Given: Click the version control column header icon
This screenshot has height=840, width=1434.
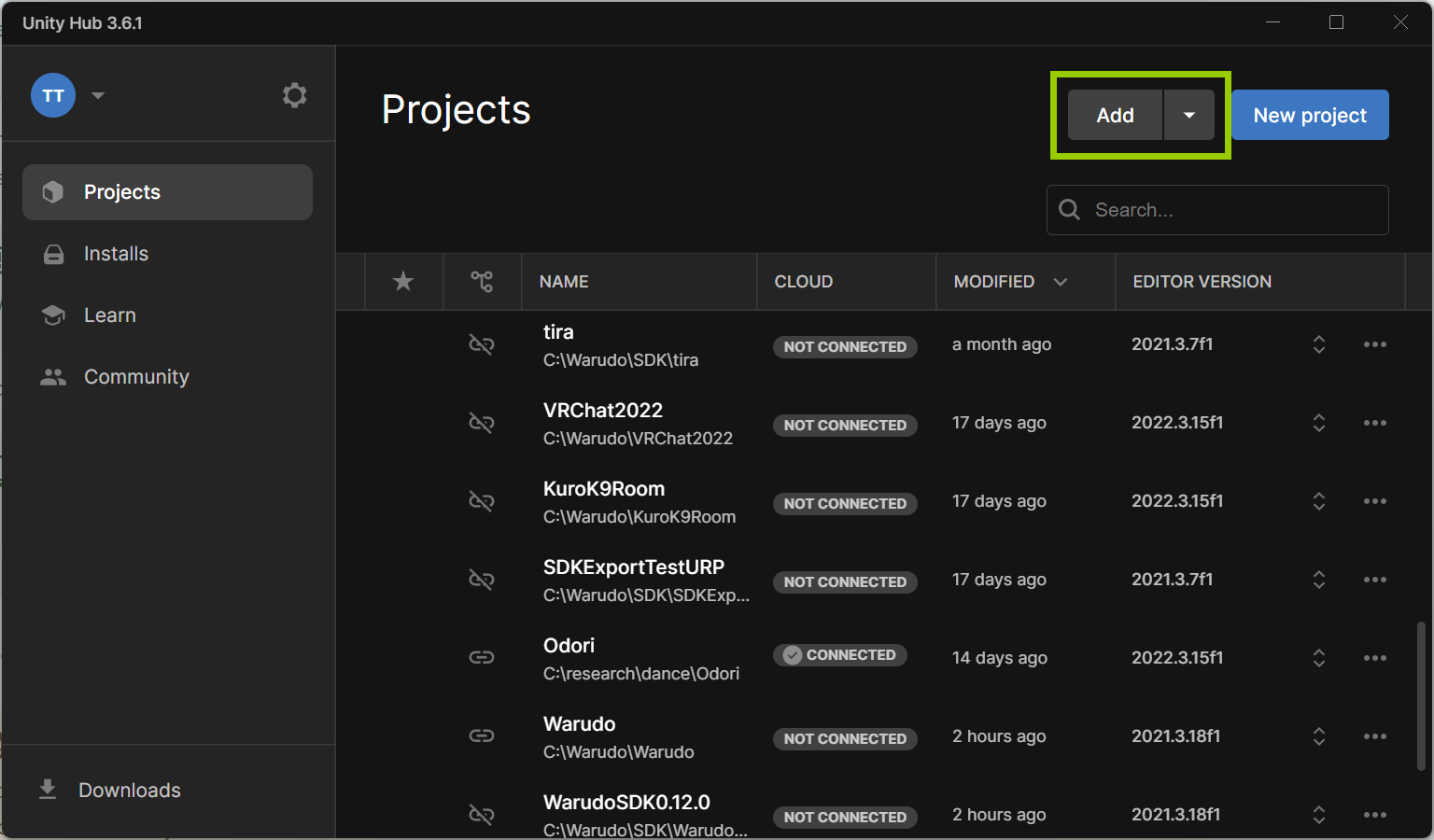Looking at the screenshot, I should click(482, 281).
